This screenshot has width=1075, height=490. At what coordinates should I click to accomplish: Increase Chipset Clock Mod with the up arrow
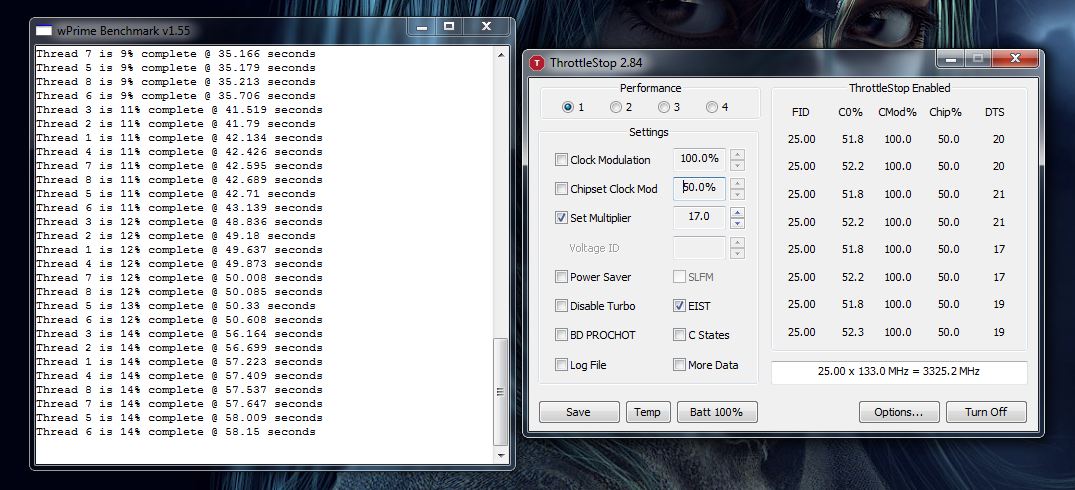(737, 184)
